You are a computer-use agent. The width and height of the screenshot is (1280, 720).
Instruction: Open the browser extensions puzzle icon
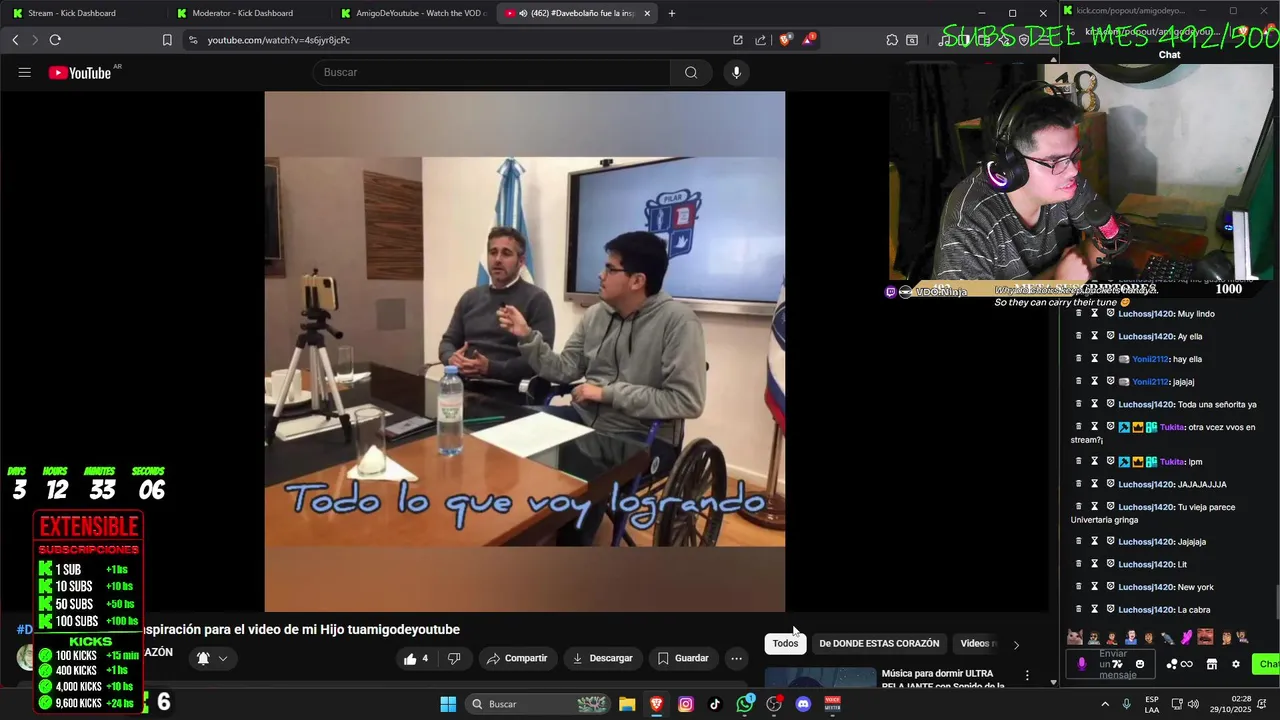point(892,40)
